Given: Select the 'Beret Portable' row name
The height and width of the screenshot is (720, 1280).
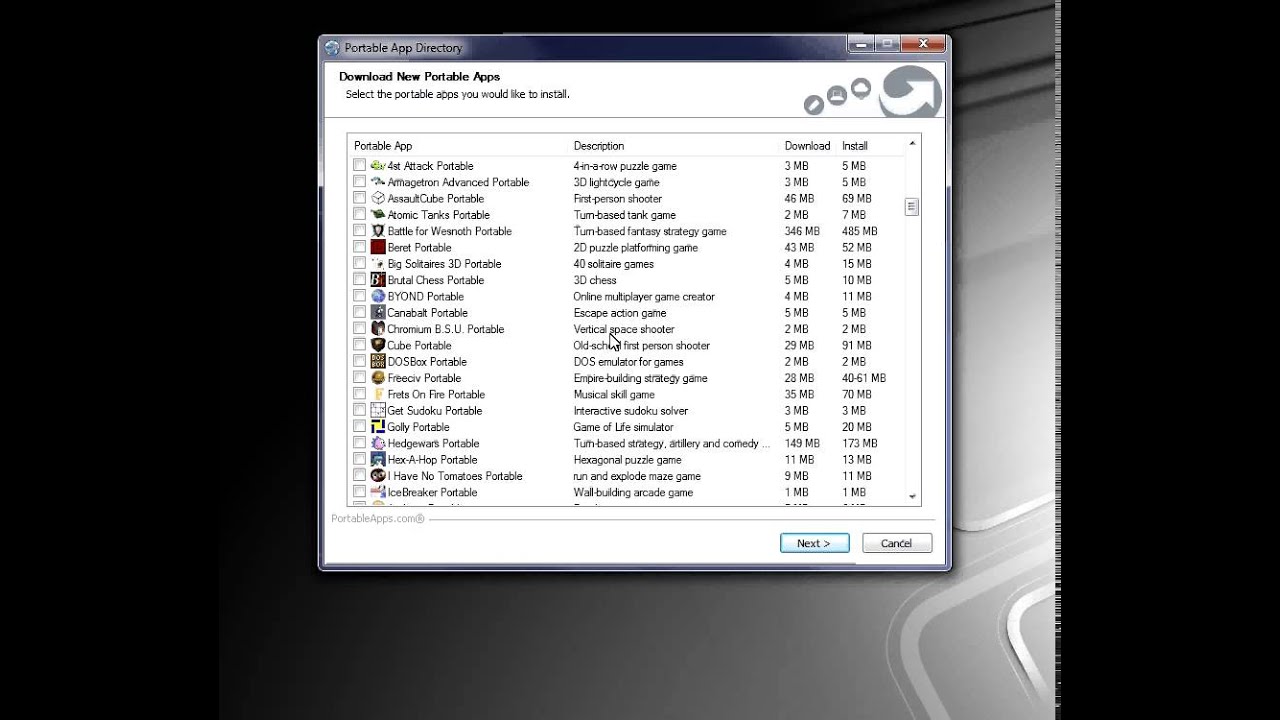Looking at the screenshot, I should (419, 247).
